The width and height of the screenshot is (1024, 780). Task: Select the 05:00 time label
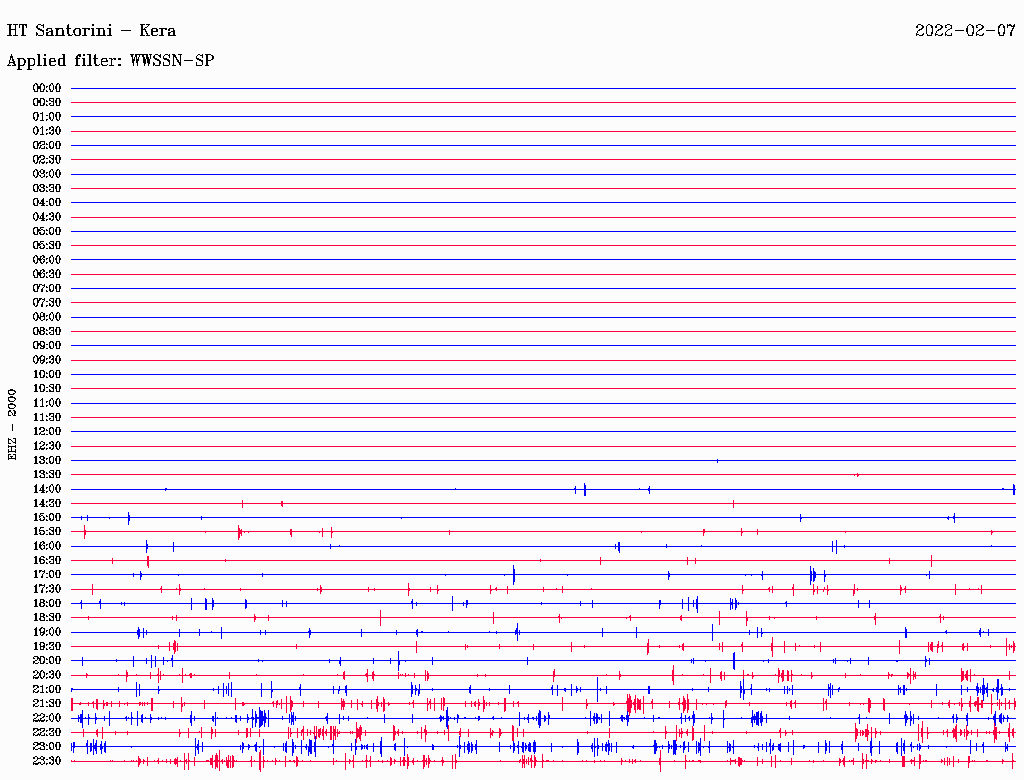[x=46, y=231]
